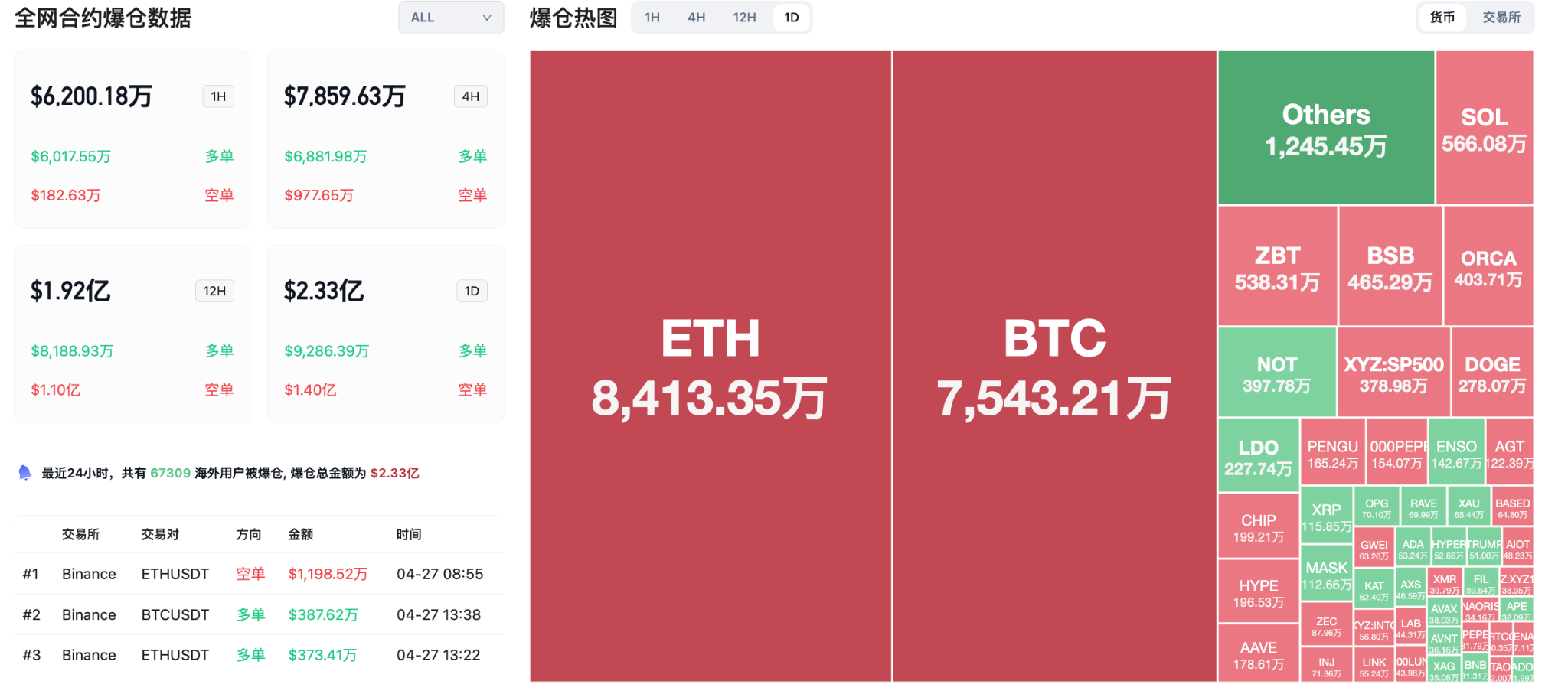Open the $6,200.18万 1H liquidation card
This screenshot has height=694, width=1568.
(x=132, y=139)
